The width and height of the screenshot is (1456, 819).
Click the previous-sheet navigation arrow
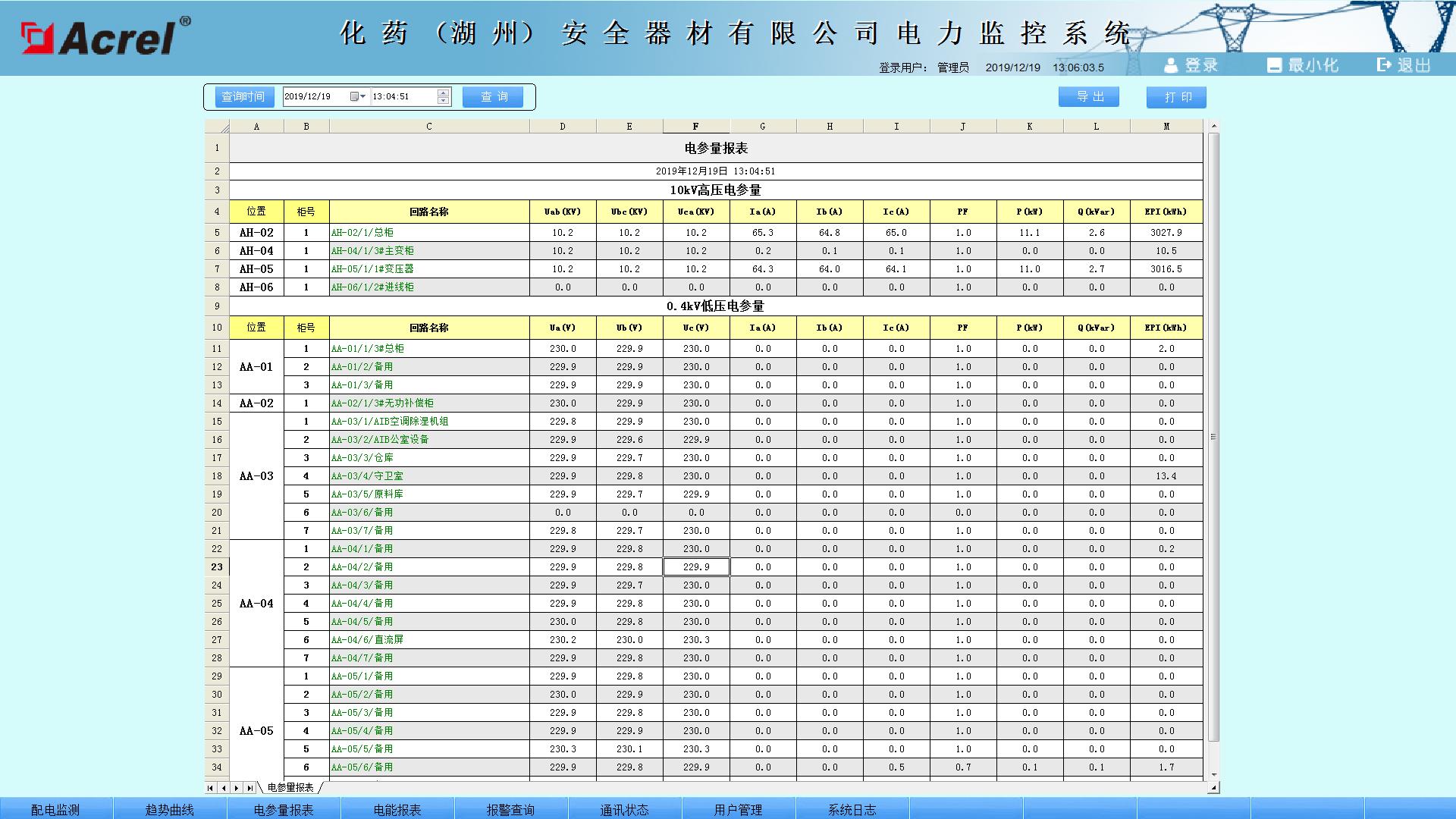point(223,789)
